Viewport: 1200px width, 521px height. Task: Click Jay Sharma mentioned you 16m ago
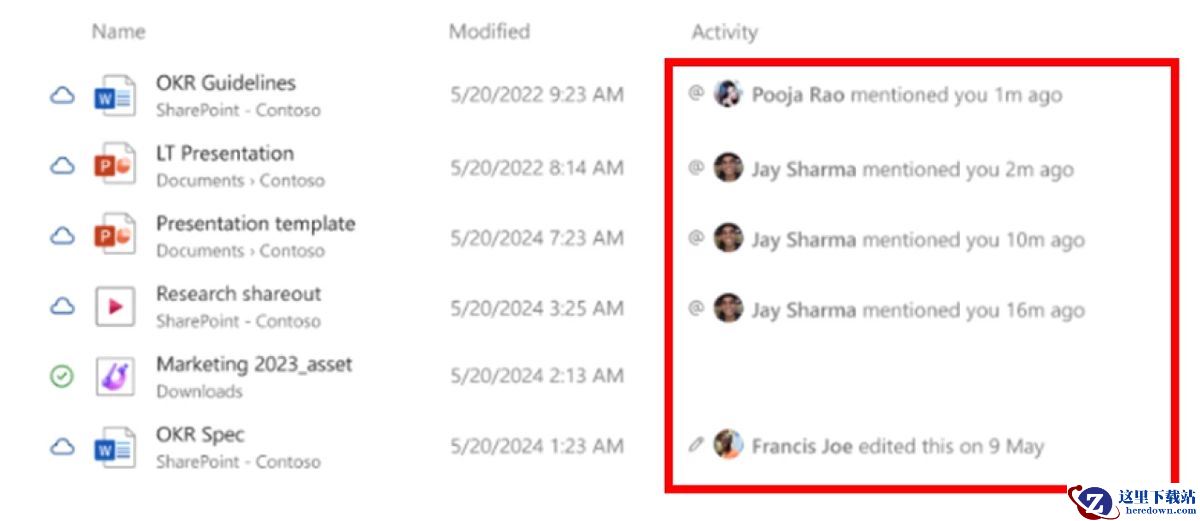coord(917,310)
